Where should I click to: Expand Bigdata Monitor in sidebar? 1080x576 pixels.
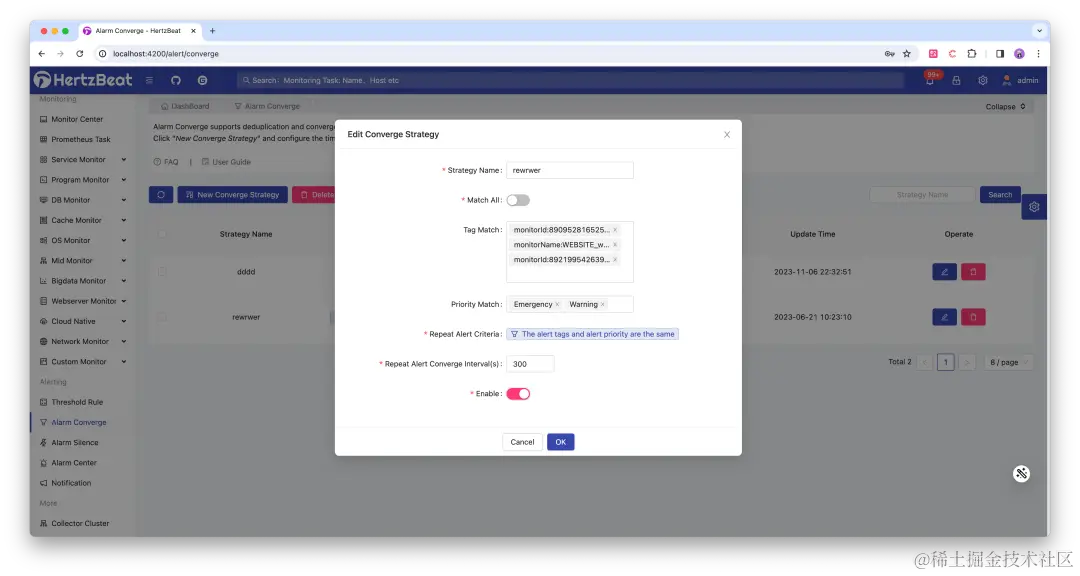coord(83,280)
